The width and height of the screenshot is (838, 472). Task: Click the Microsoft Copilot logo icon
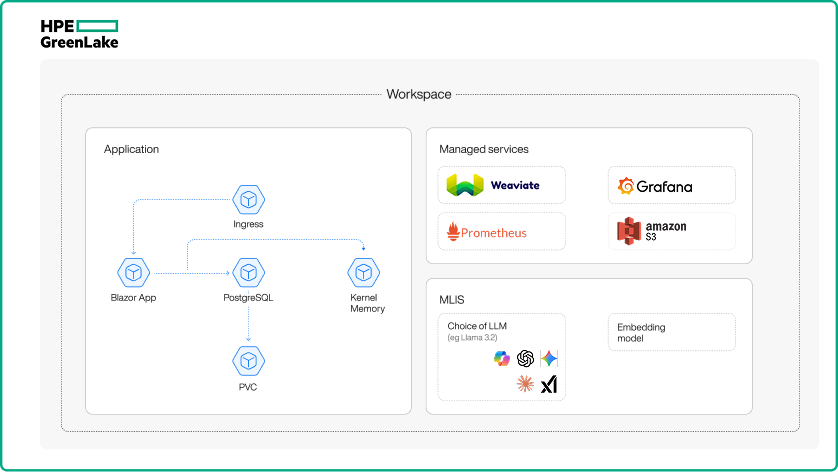pyautogui.click(x=502, y=359)
